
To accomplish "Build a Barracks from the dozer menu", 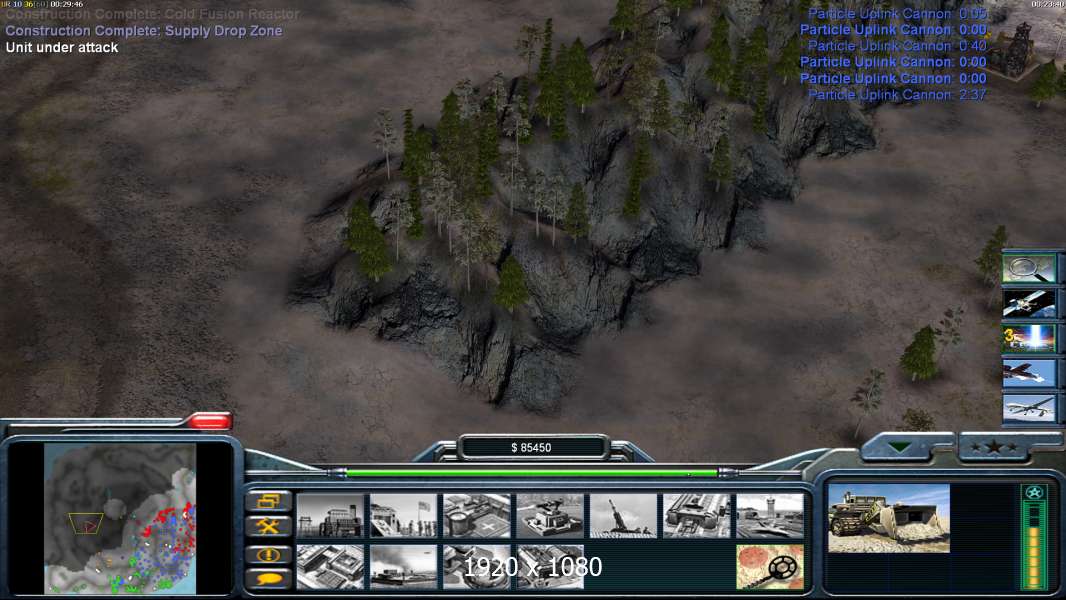I will [403, 516].
